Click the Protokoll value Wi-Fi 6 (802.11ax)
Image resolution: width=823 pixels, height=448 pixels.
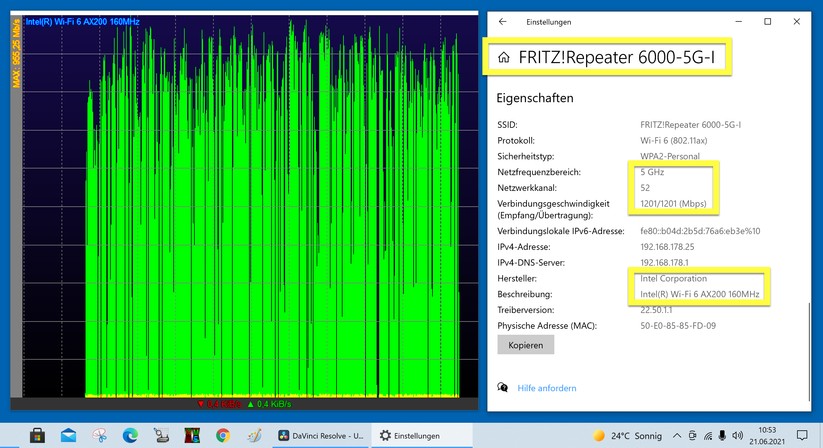(673, 141)
